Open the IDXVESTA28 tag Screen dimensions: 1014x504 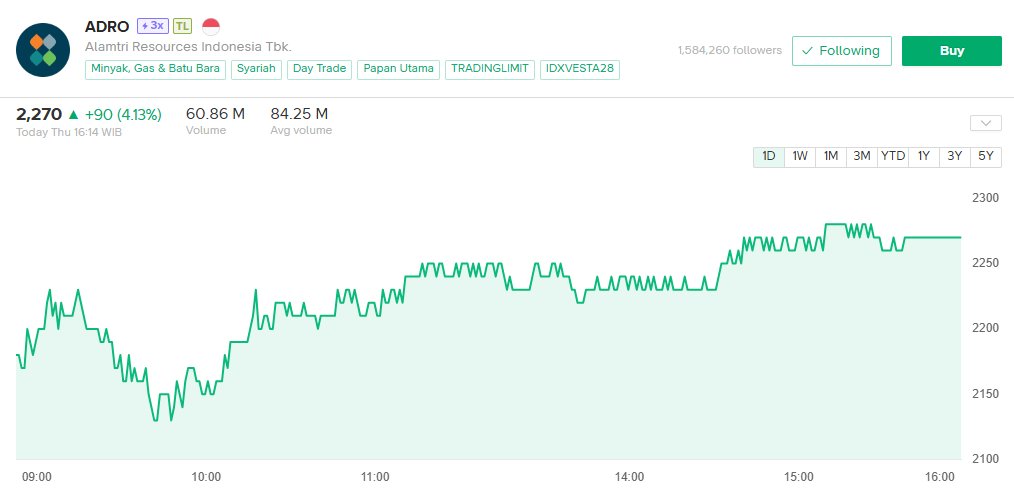coord(579,69)
